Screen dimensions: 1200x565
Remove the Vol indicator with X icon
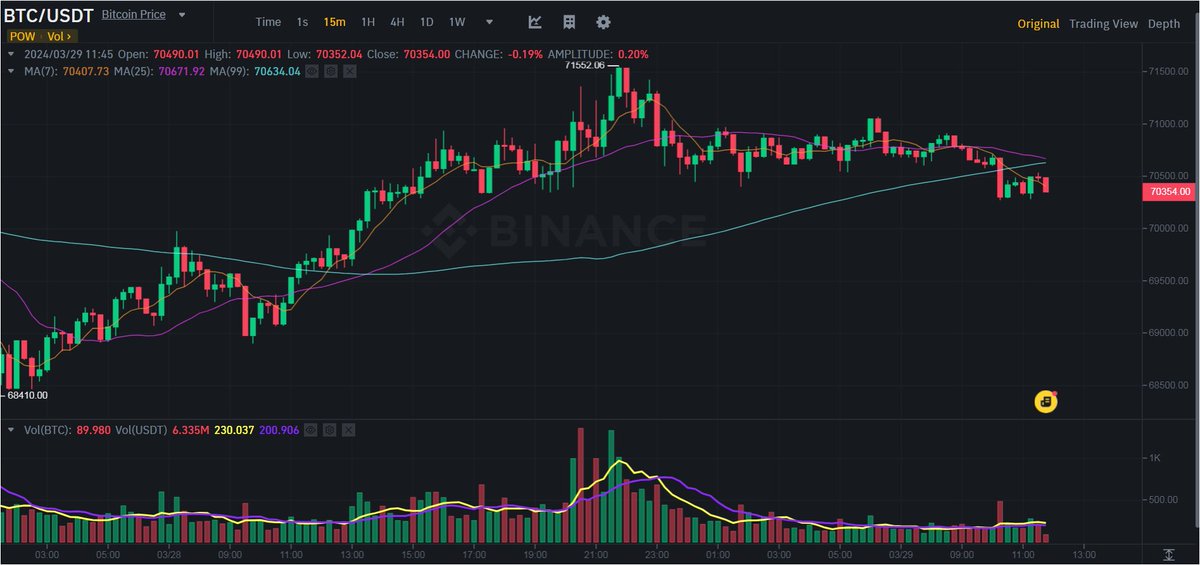pyautogui.click(x=348, y=429)
